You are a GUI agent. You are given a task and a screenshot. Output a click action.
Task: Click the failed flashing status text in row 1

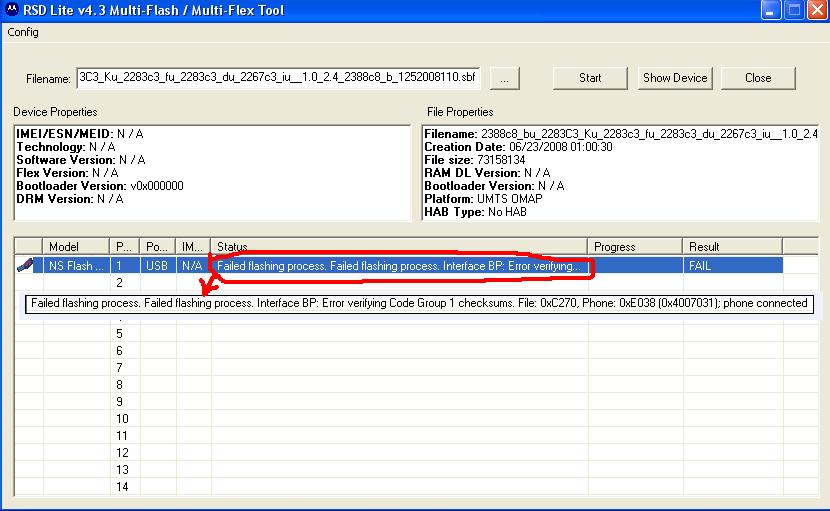[399, 266]
